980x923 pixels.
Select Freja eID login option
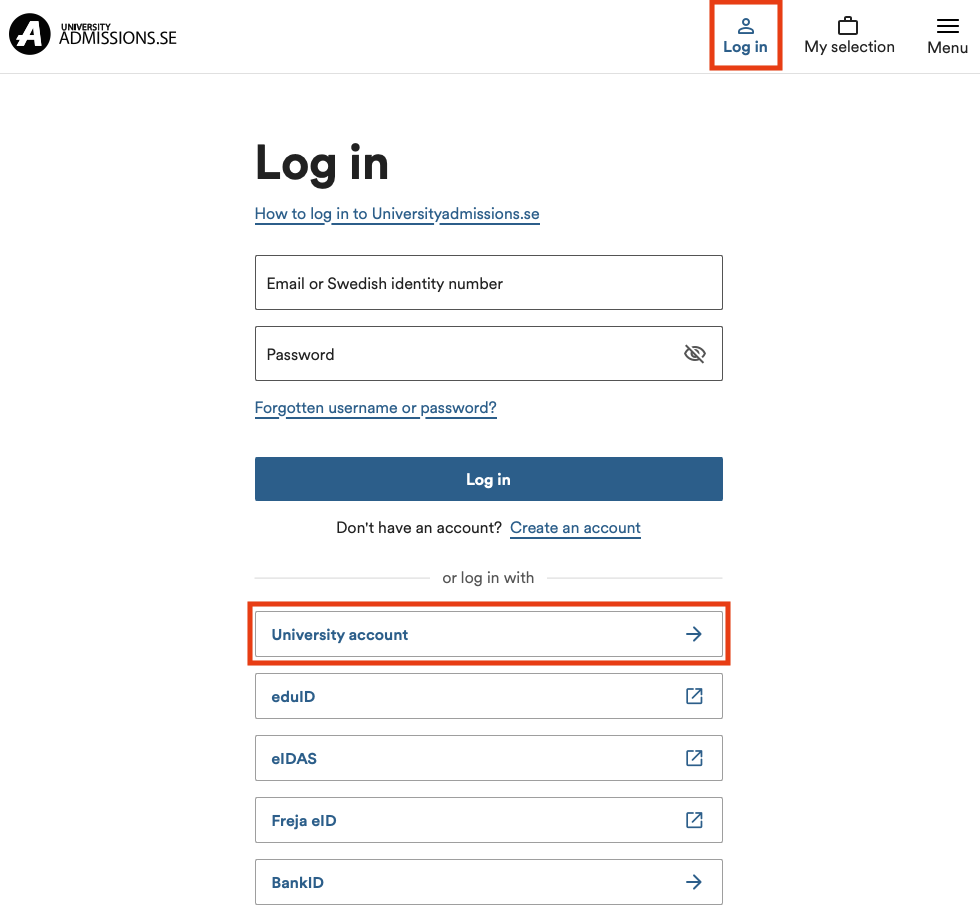(489, 820)
